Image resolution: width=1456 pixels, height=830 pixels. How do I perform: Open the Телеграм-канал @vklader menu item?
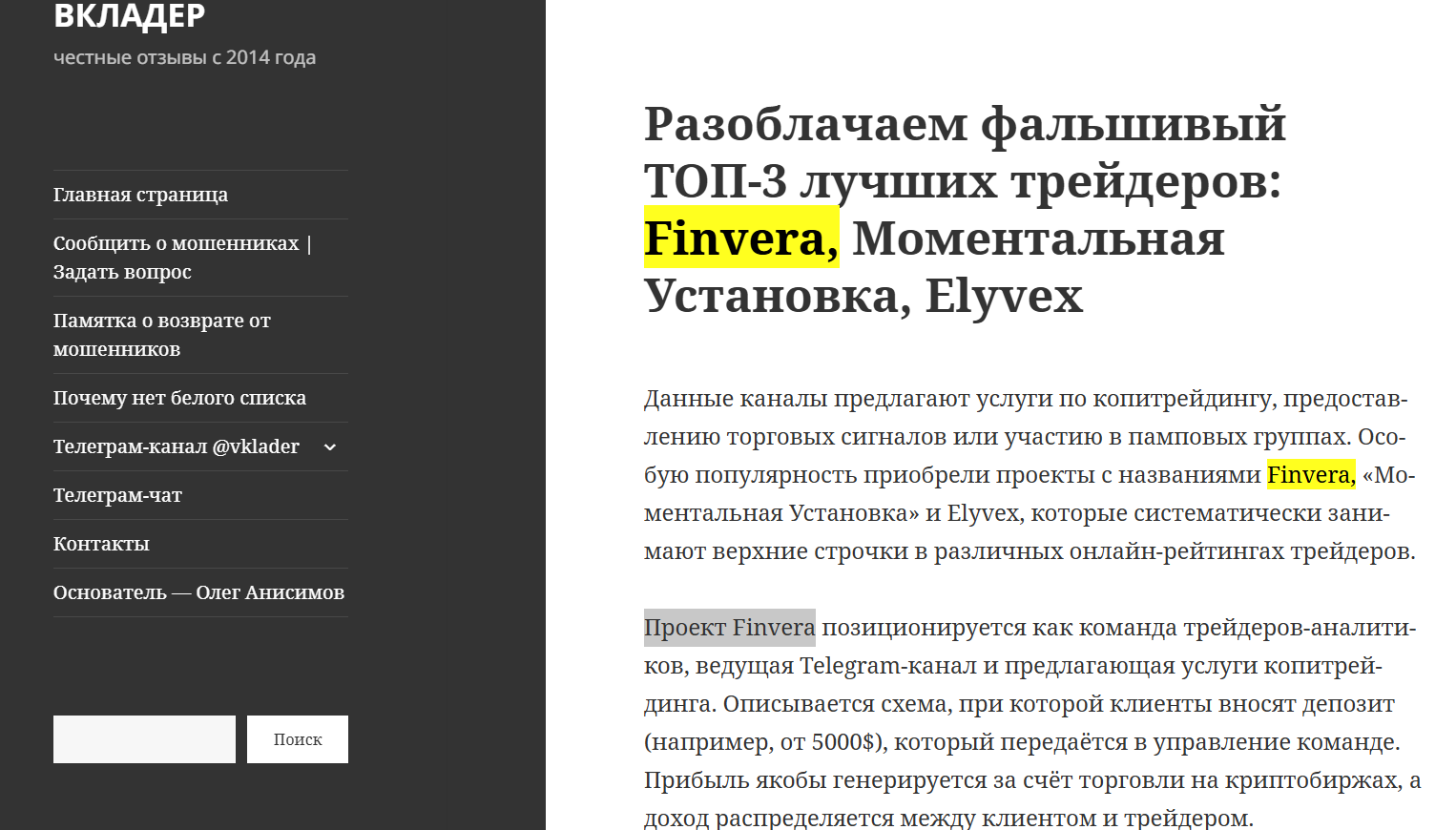tap(177, 446)
